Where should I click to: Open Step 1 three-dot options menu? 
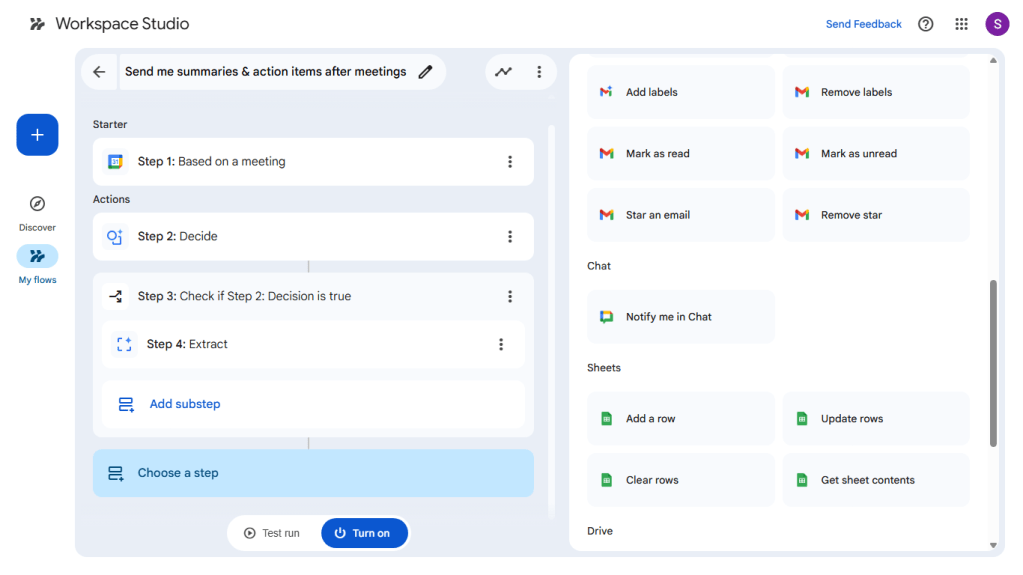coord(510,162)
